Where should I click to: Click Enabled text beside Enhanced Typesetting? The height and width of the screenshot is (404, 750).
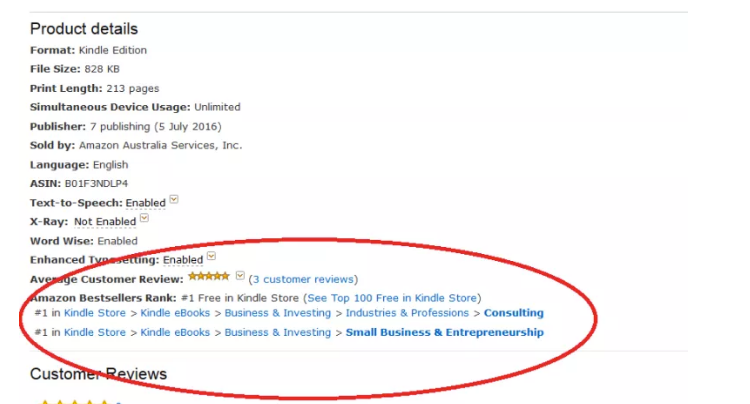(183, 260)
